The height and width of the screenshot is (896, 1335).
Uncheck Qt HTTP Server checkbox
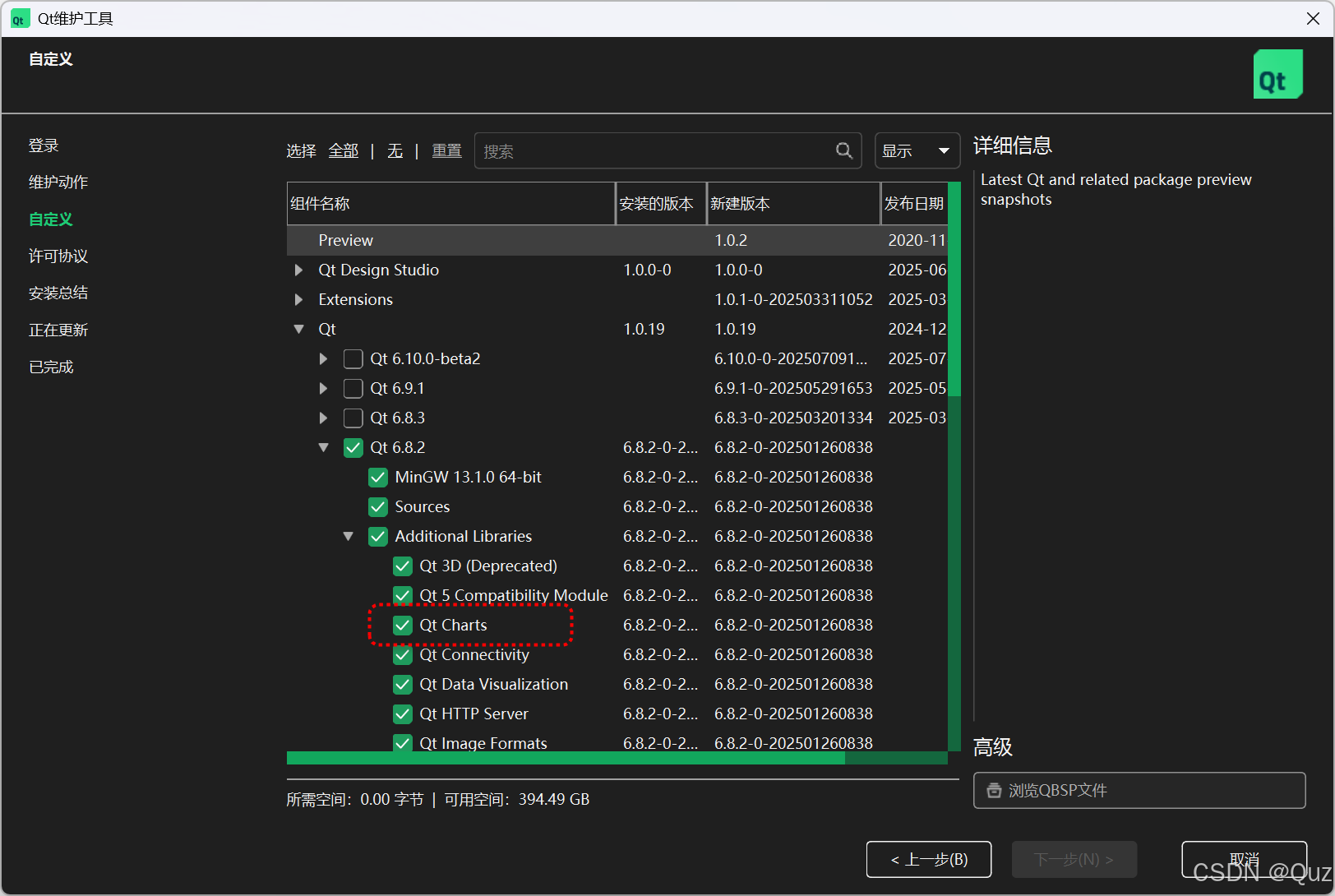point(403,714)
